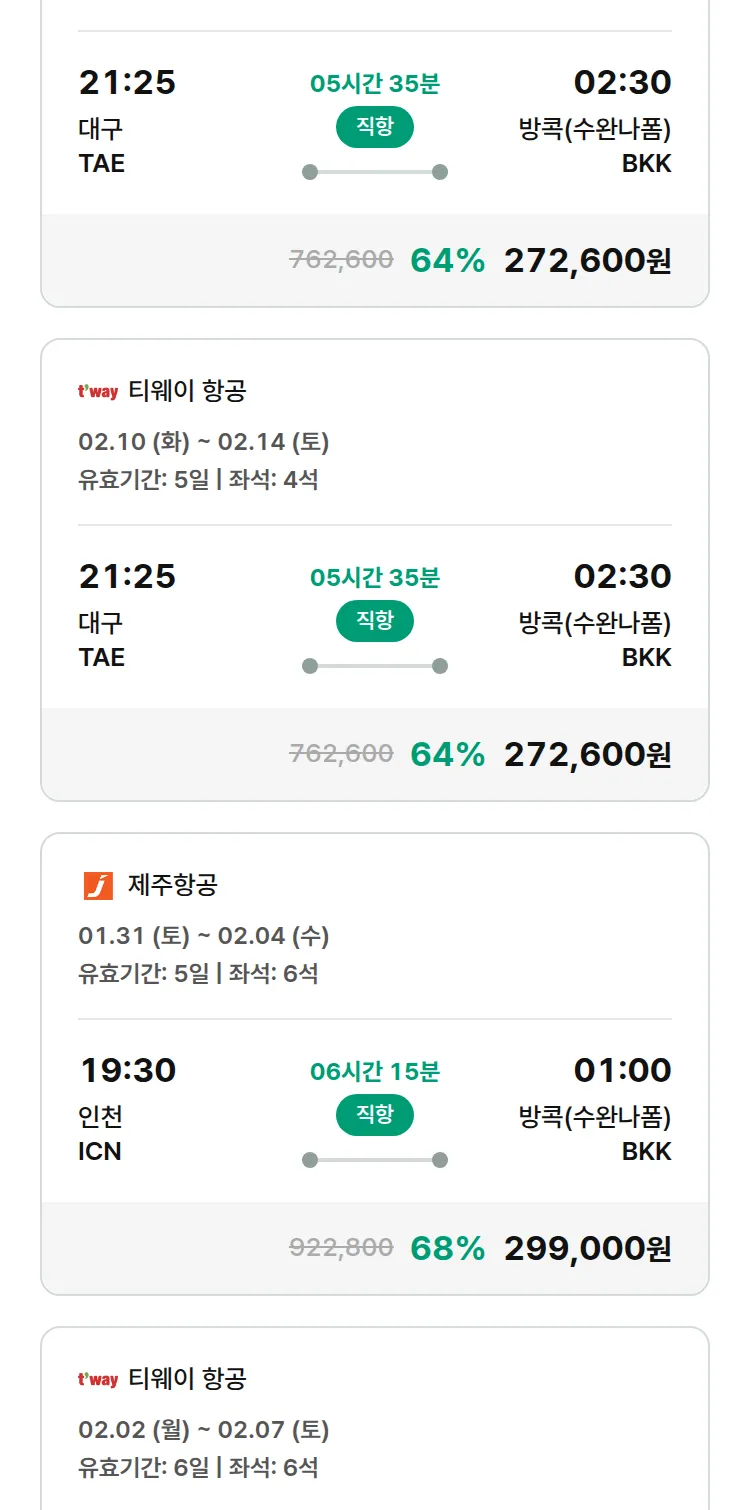Click the orange Jeju Air logo icon
The image size is (750, 1510).
point(98,886)
